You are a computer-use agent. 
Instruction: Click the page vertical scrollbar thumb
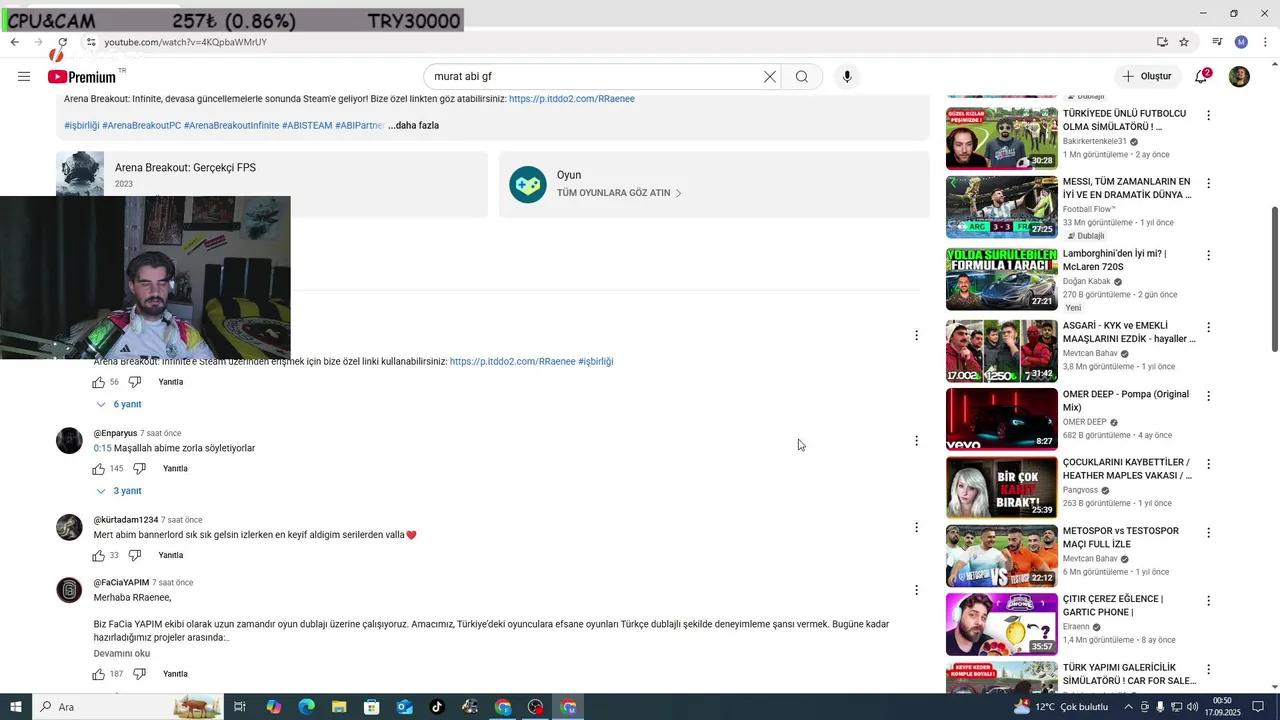pos(1274,278)
